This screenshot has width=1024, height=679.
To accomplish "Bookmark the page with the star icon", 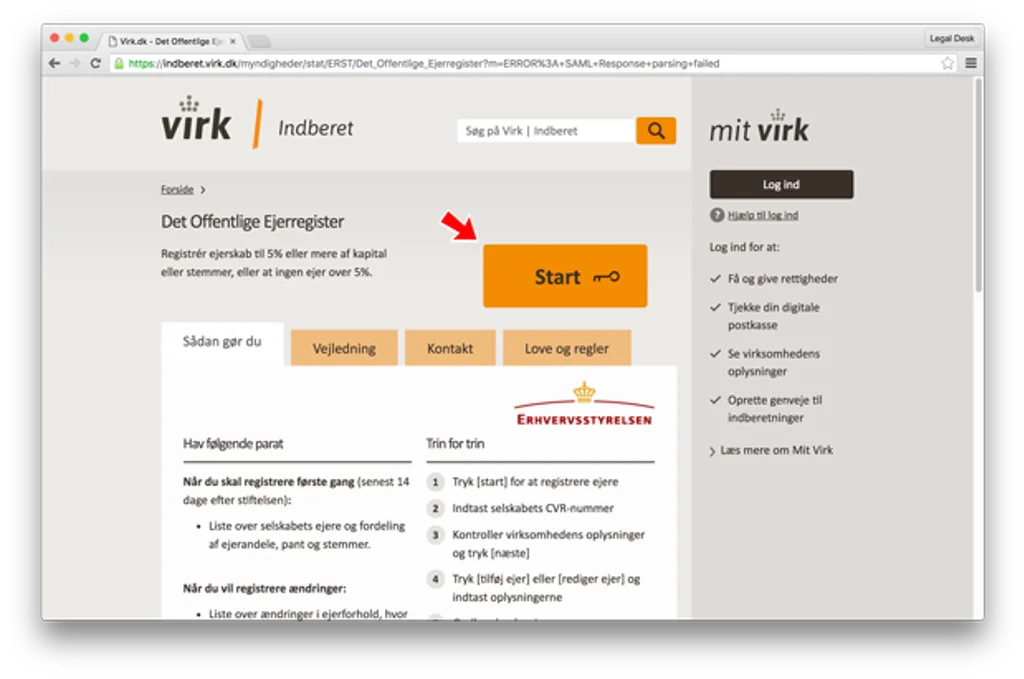I will coord(947,63).
